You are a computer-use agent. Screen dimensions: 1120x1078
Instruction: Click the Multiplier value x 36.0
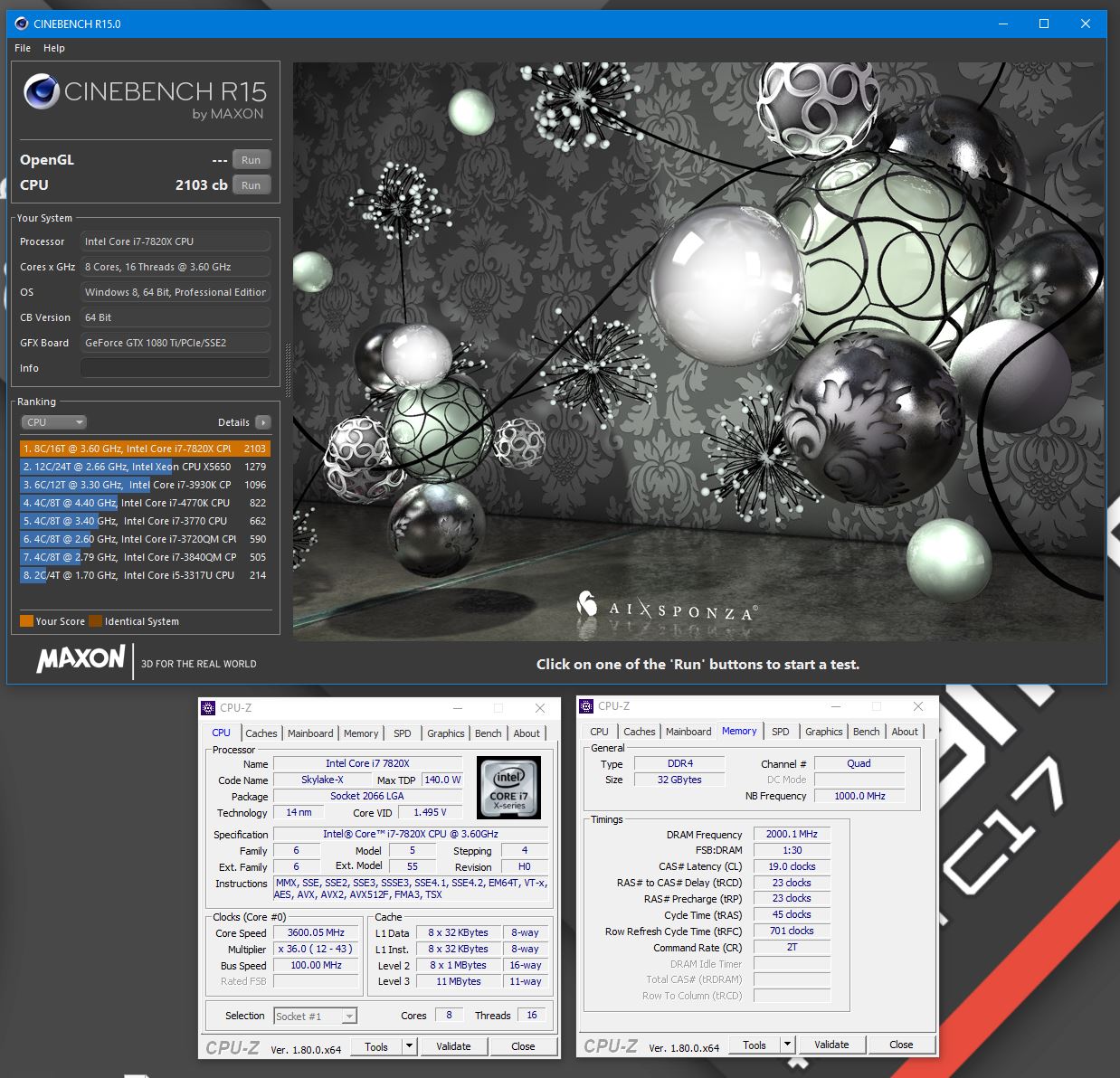point(316,950)
